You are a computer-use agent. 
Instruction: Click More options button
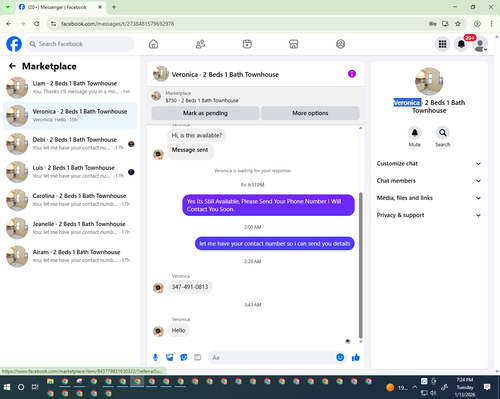310,113
